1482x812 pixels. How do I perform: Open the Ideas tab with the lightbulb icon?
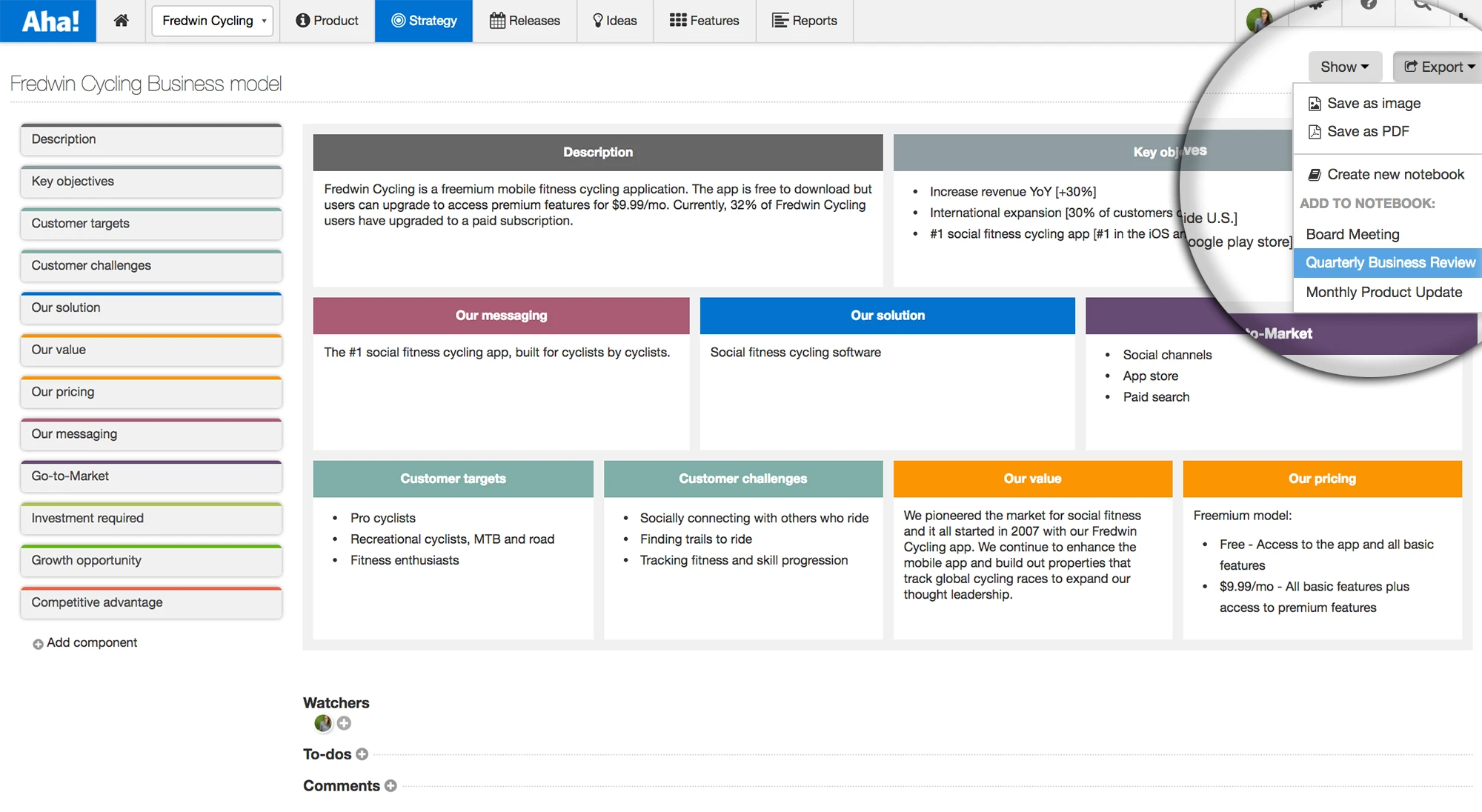(614, 21)
